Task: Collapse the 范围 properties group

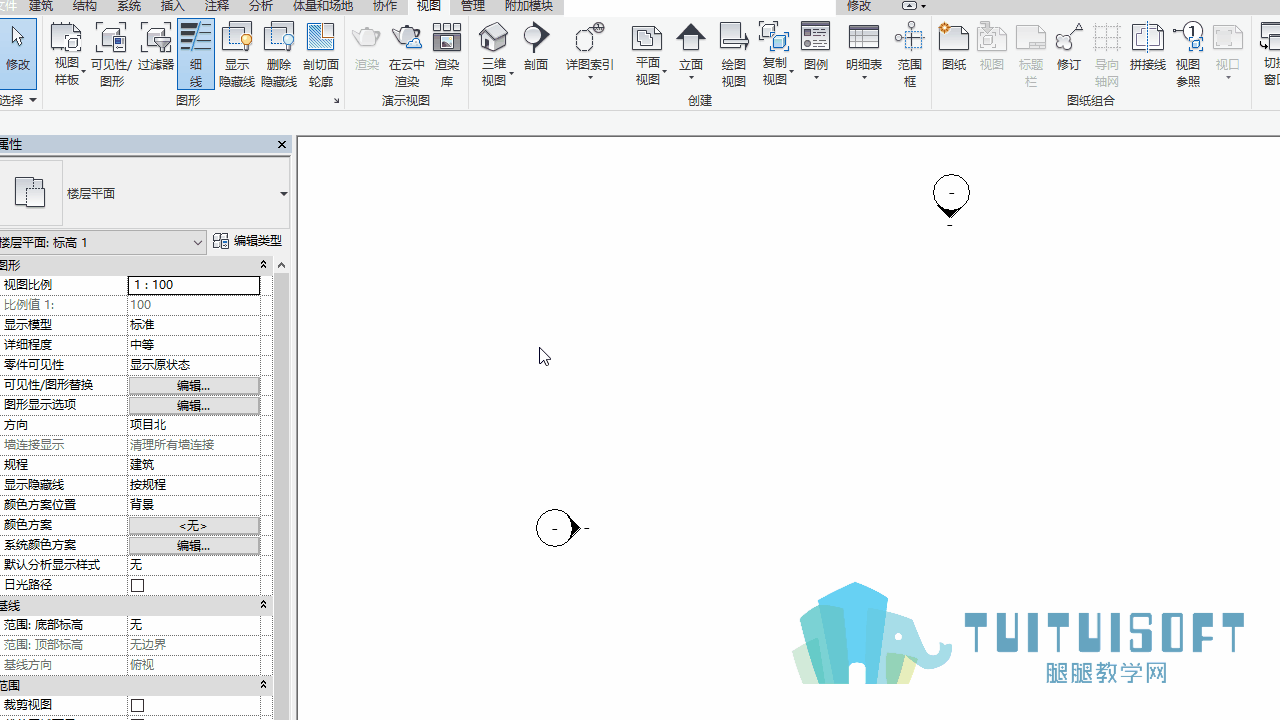Action: 264,685
